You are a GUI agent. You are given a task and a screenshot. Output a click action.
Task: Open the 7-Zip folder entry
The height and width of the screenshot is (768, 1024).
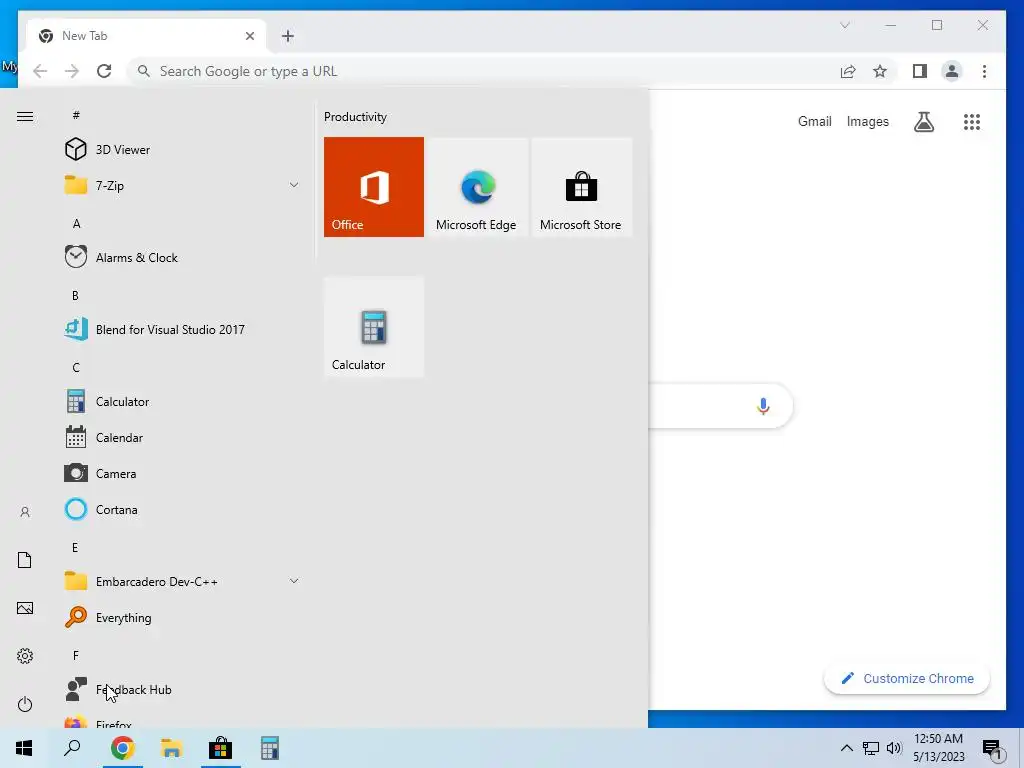coord(183,185)
